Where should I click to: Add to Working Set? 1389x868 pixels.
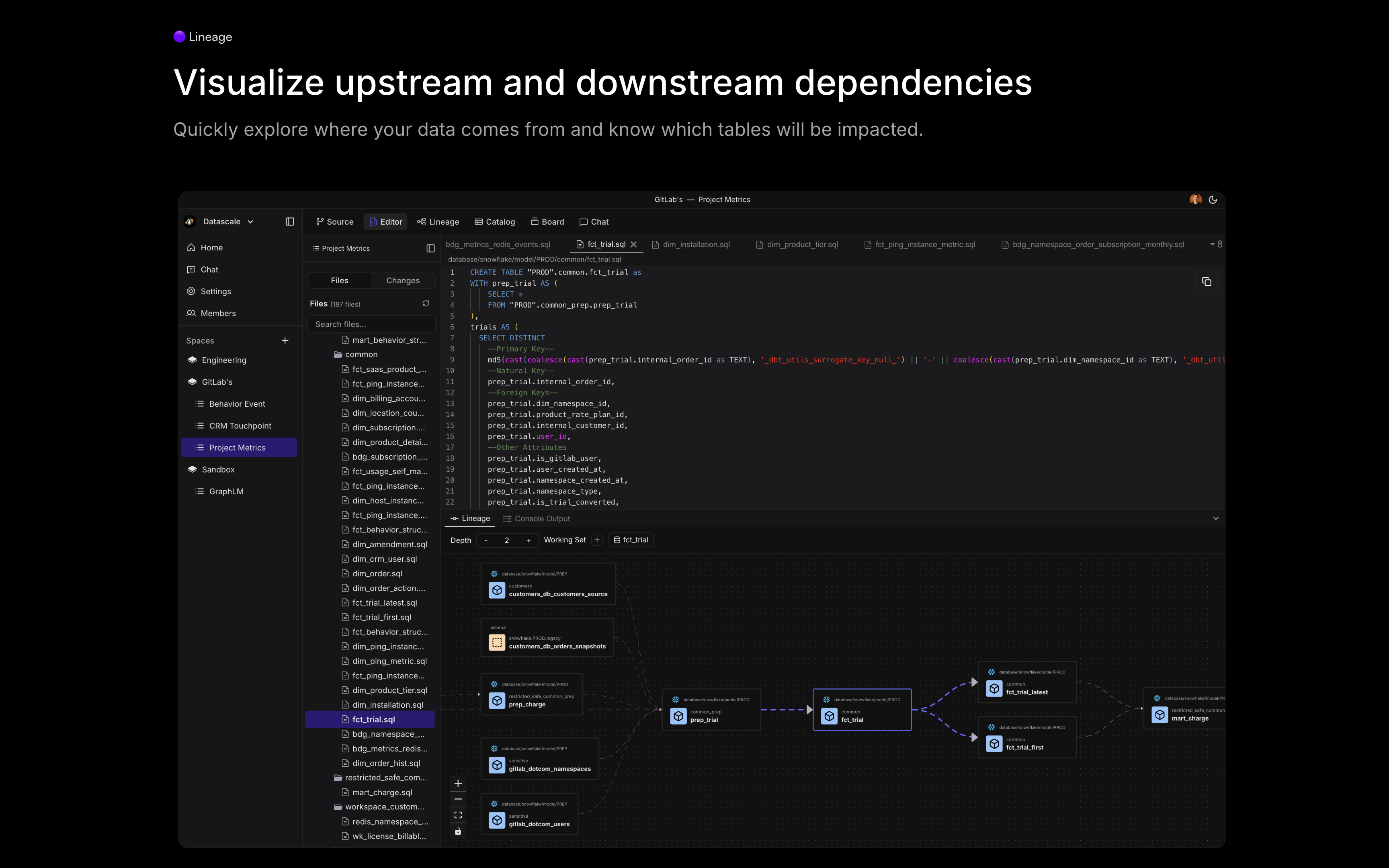(597, 540)
